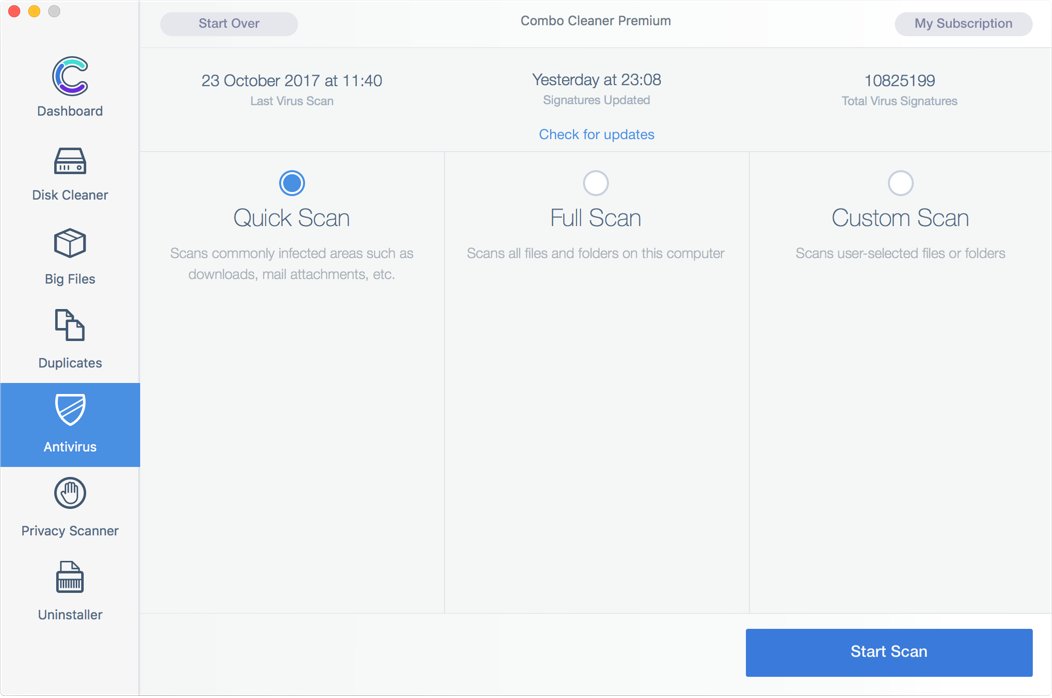Image resolution: width=1052 pixels, height=698 pixels.
Task: Click the Uninstaller sidebar label
Action: coord(70,615)
